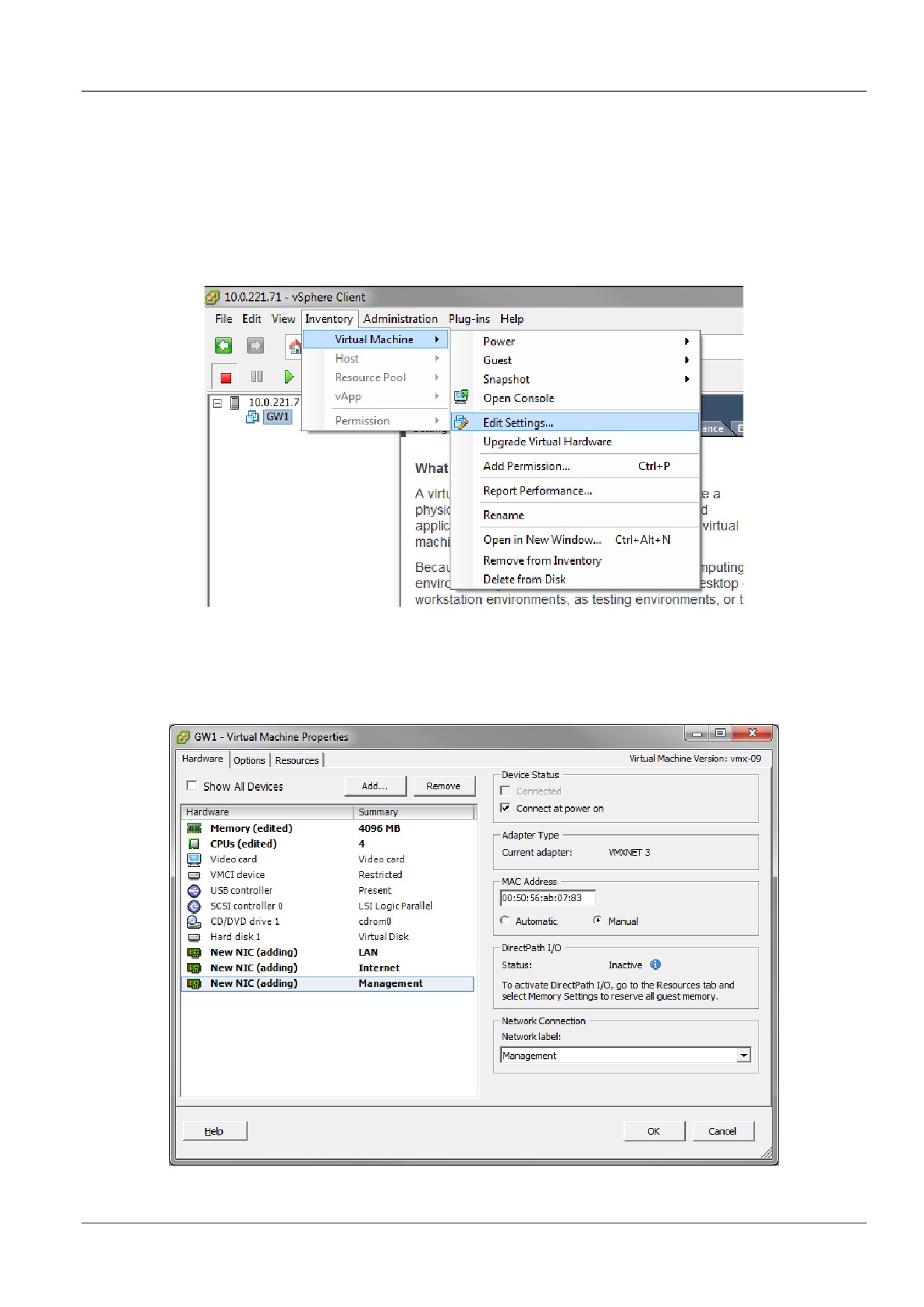Select the Hardware tab

203,759
